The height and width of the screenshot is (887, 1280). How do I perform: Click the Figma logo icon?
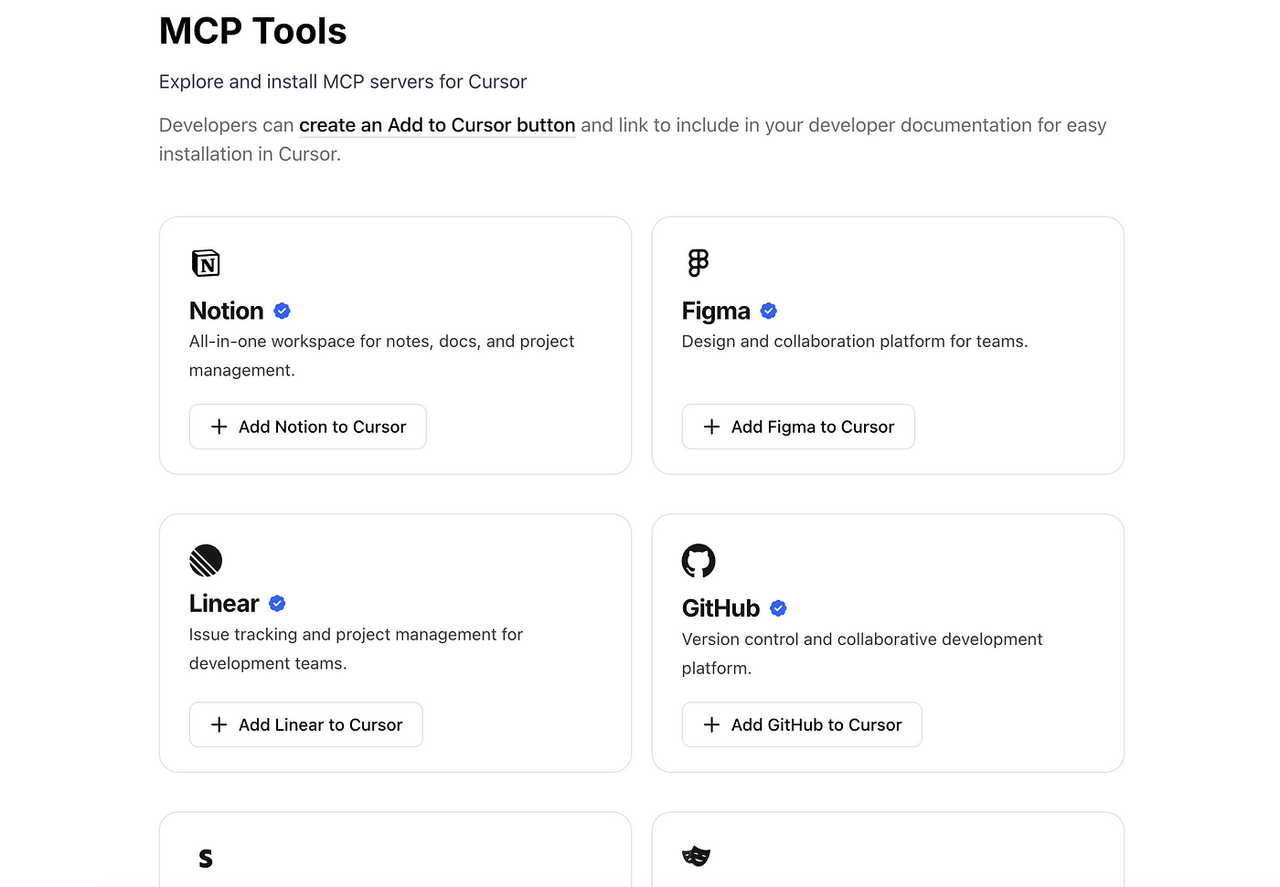click(698, 263)
